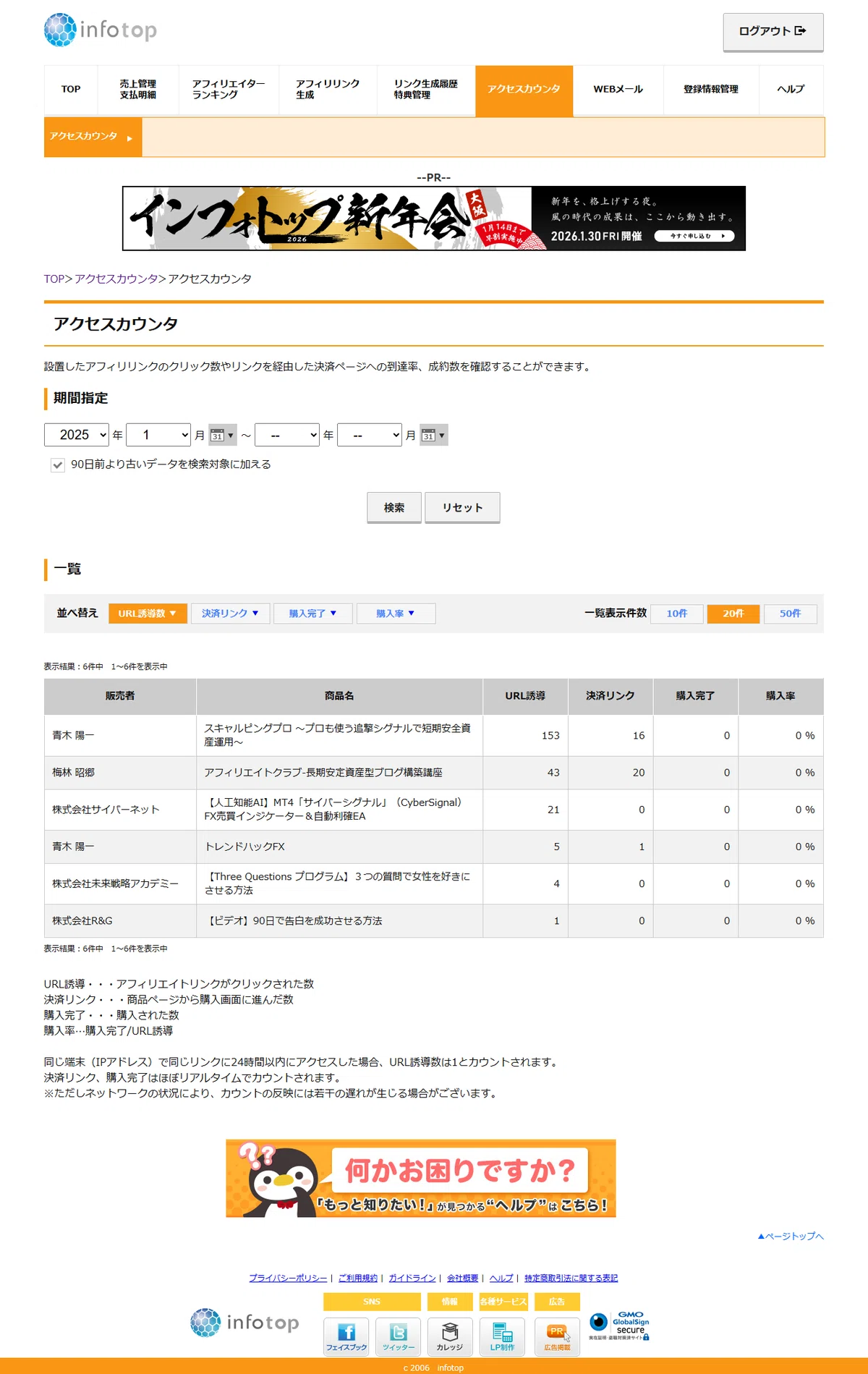Click seller 株式会社未来戦略アカデミー
Screen dimensions: 868x1374
click(115, 884)
